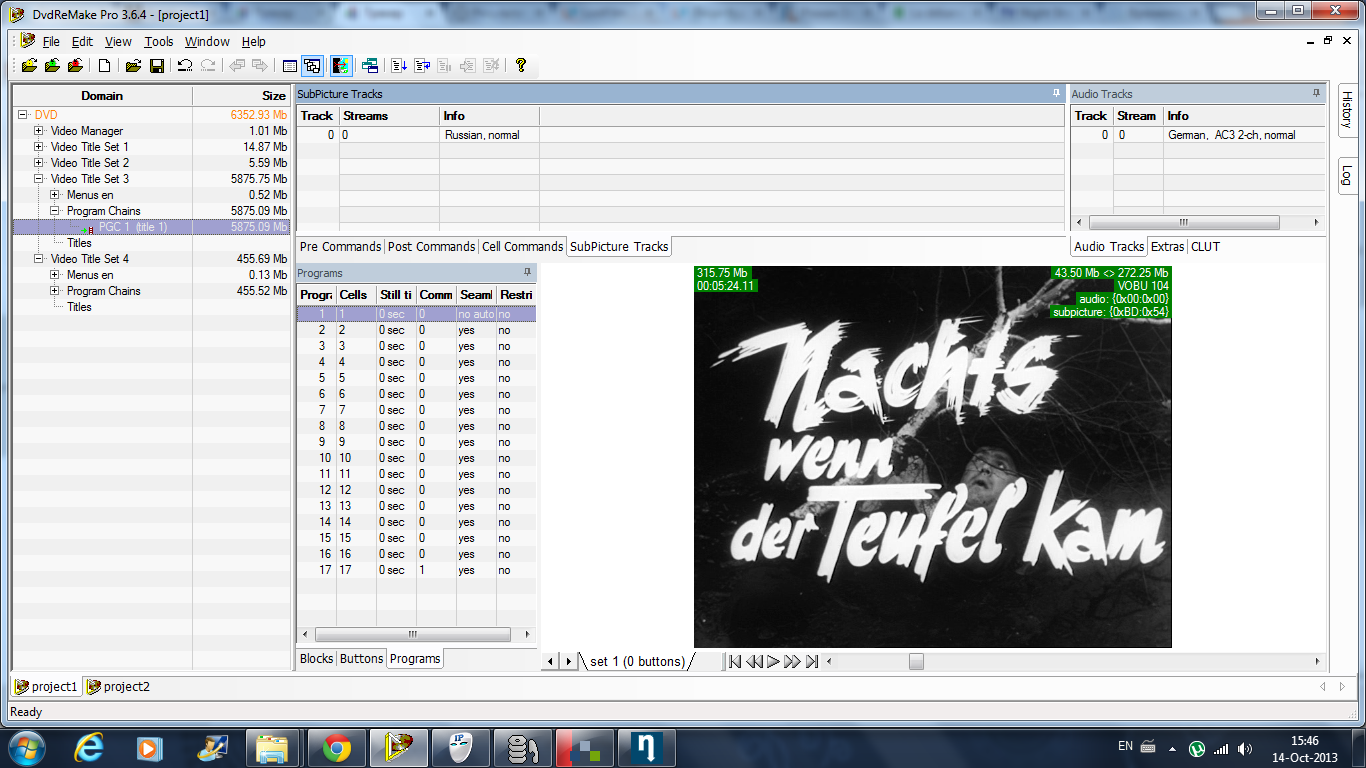
Task: Open Internet Explorer from the taskbar
Action: (x=90, y=748)
